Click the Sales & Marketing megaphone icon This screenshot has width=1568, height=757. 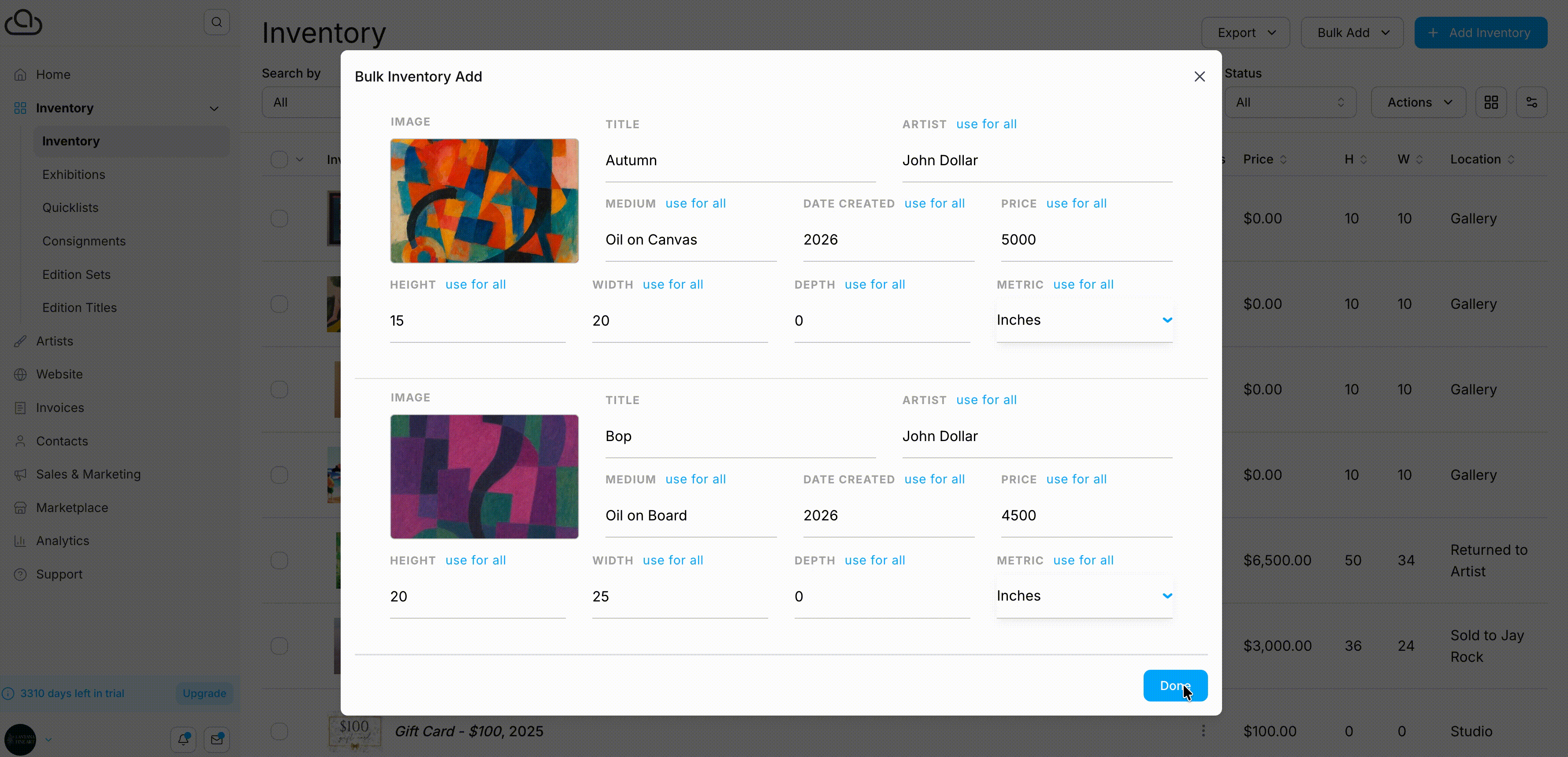[20, 474]
